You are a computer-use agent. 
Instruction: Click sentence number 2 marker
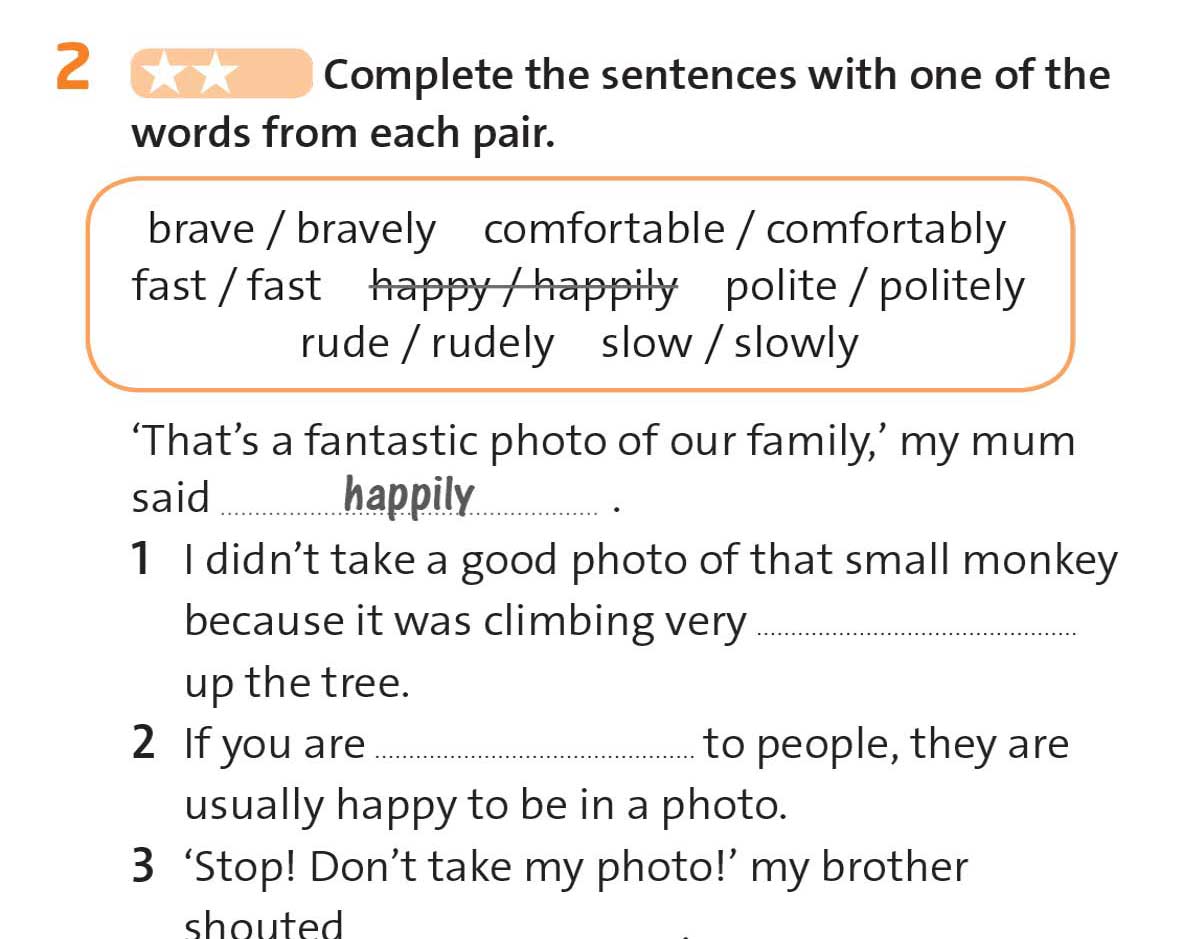(x=143, y=744)
